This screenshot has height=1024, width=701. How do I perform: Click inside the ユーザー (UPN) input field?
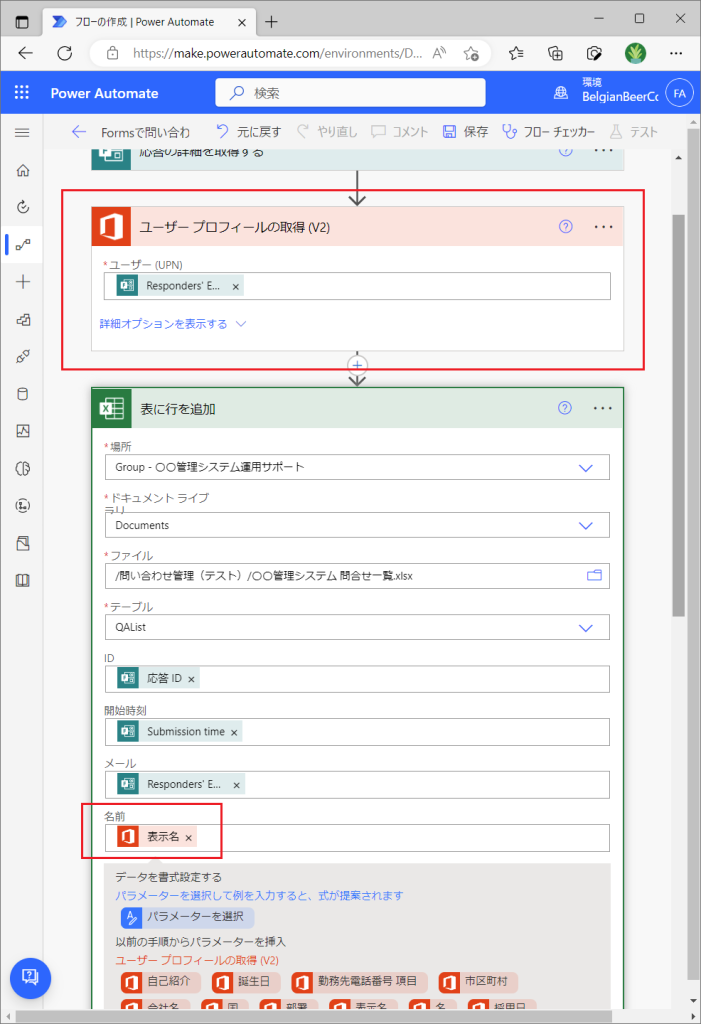point(357,286)
